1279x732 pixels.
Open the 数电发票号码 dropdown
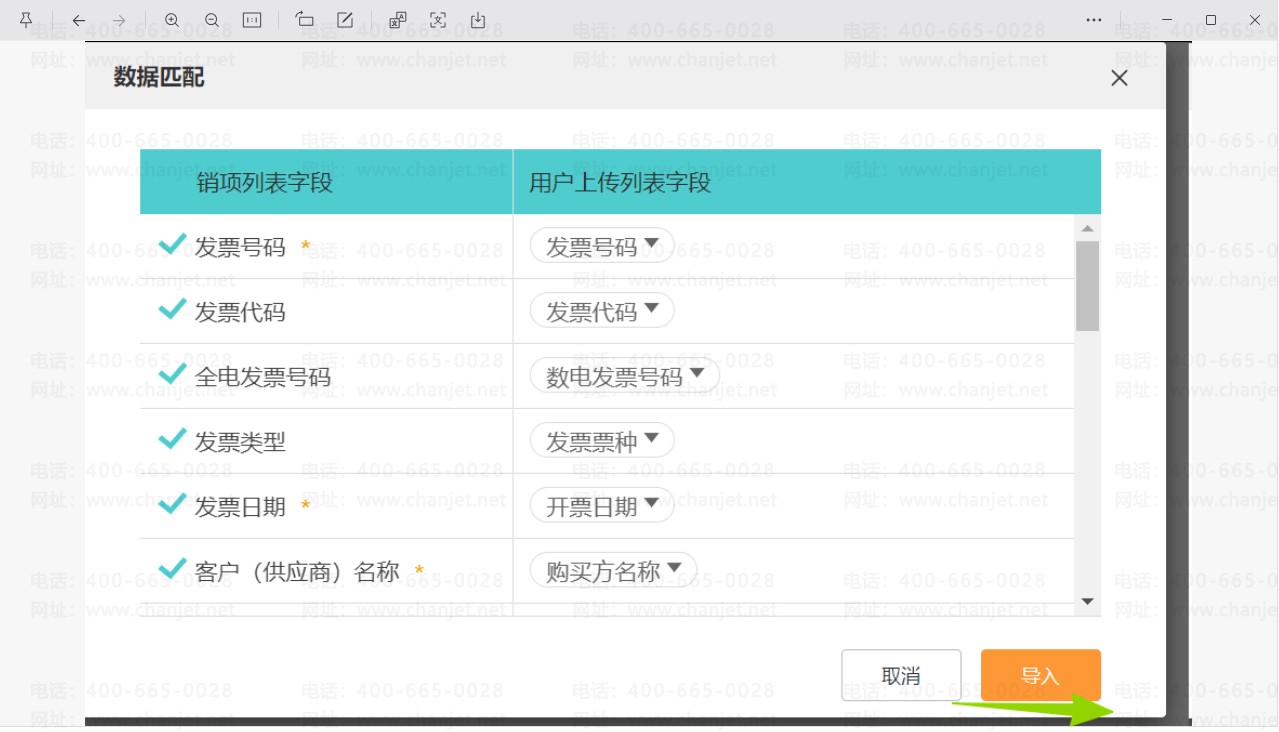(625, 376)
